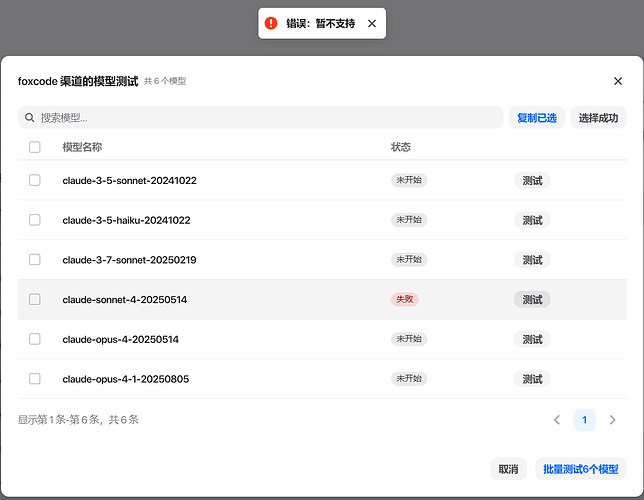This screenshot has height=500, width=644.
Task: Click model name claude-3-5-sonnet-20241022
Action: click(129, 180)
